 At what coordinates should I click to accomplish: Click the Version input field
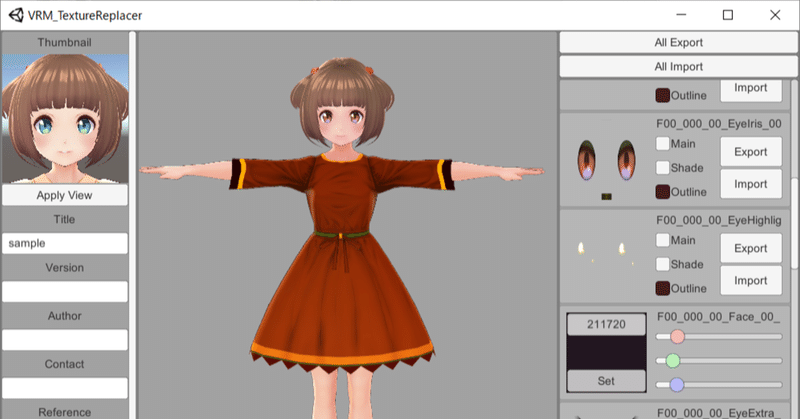pos(65,291)
